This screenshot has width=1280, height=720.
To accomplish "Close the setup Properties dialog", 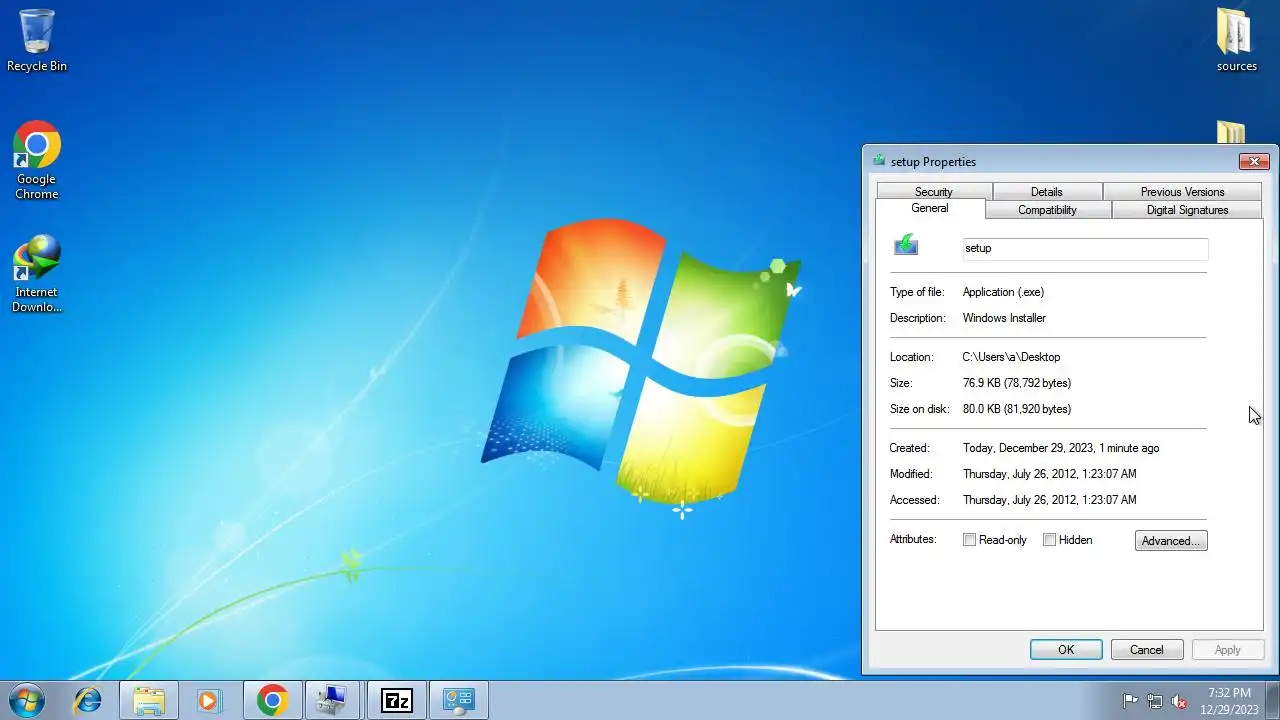I will tap(1253, 161).
